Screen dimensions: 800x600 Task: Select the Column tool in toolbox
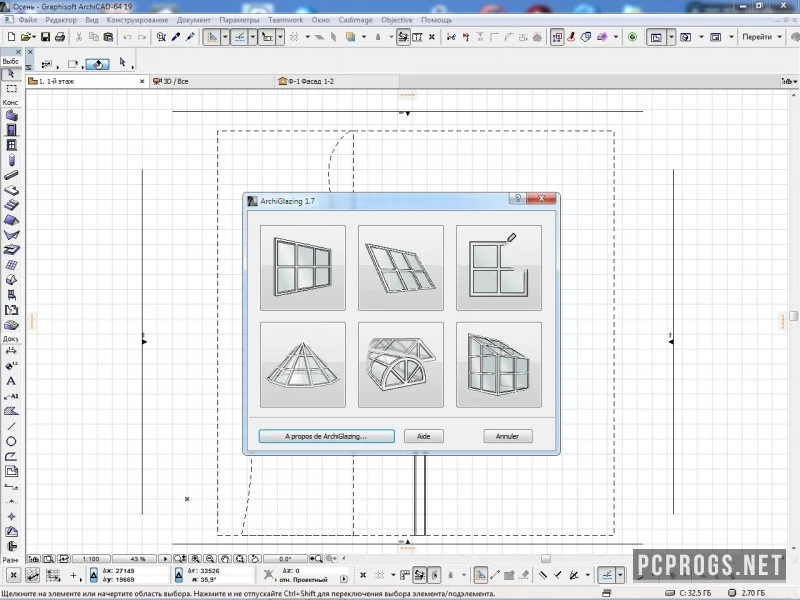[11, 160]
